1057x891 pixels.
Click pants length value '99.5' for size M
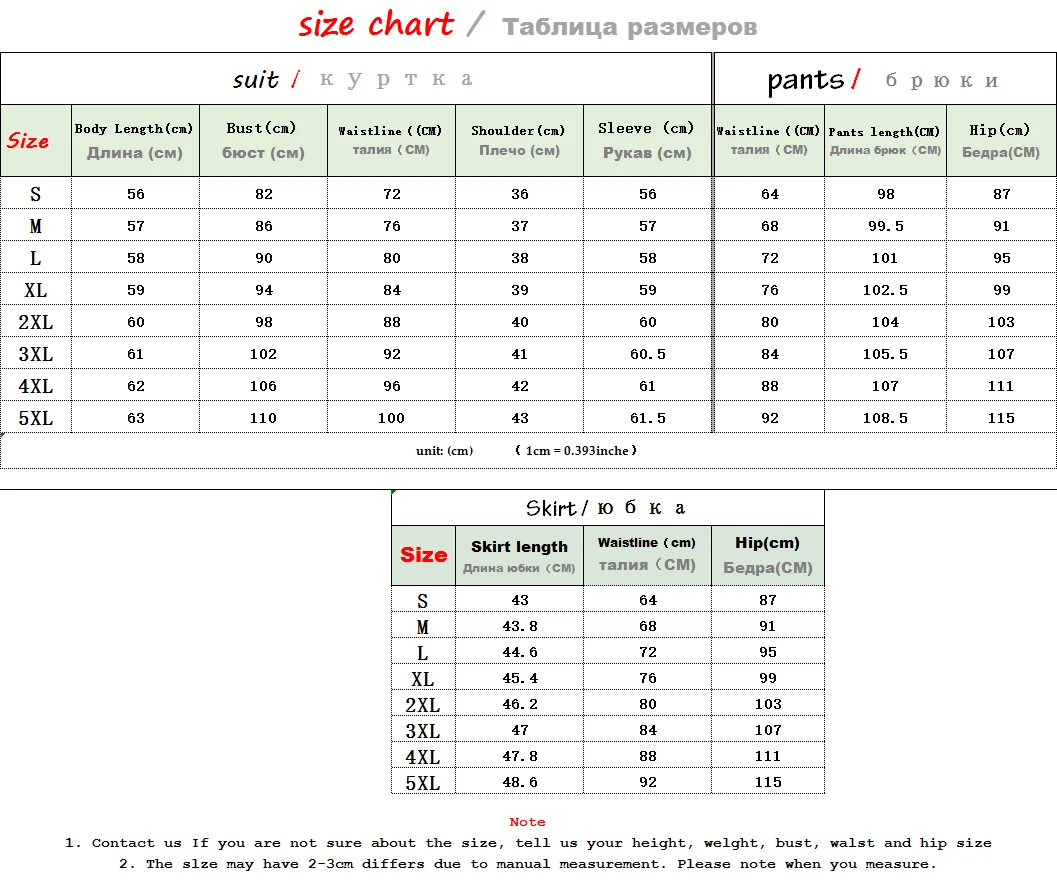tap(886, 226)
